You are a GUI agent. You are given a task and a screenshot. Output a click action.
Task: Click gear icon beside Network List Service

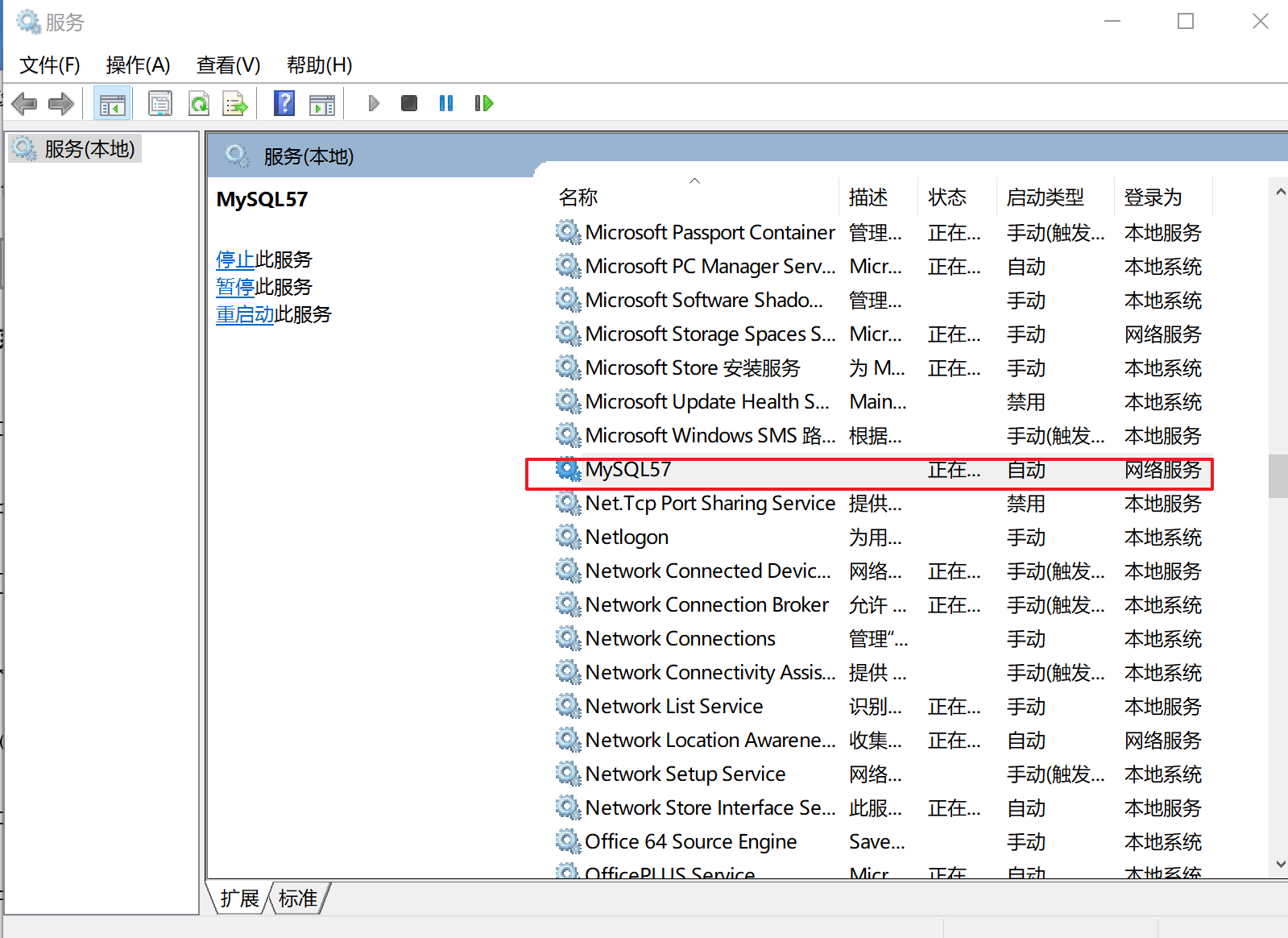tap(568, 706)
